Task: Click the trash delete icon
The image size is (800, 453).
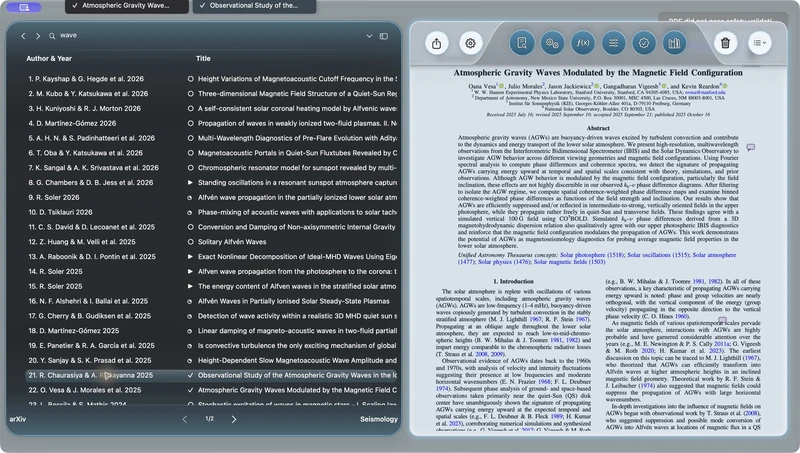Action: click(725, 43)
